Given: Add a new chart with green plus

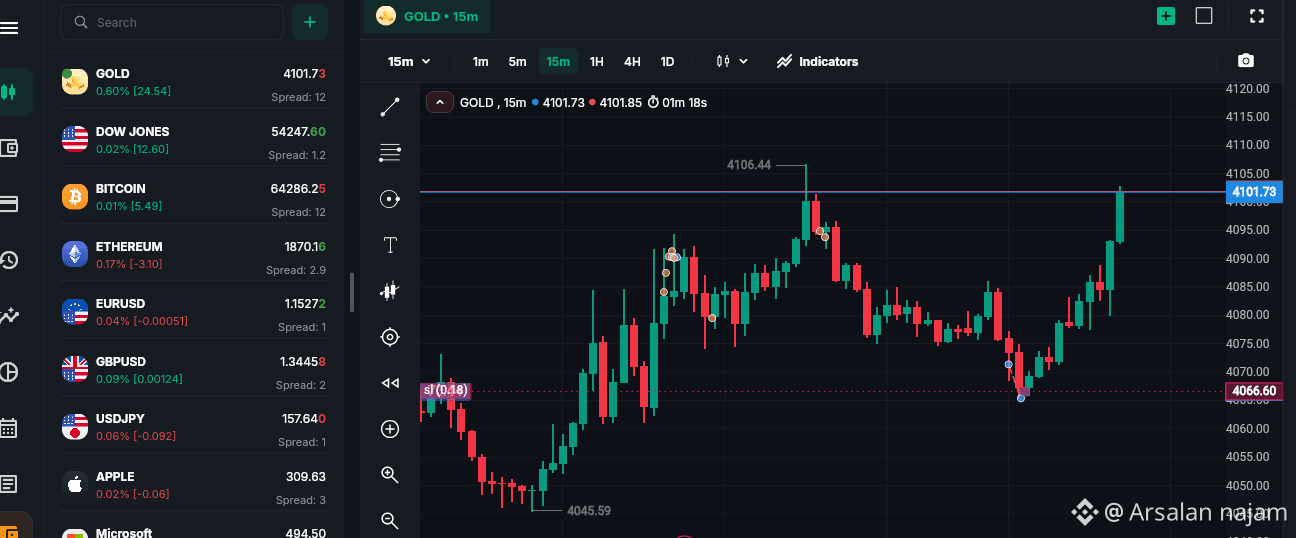Looking at the screenshot, I should pyautogui.click(x=1166, y=16).
